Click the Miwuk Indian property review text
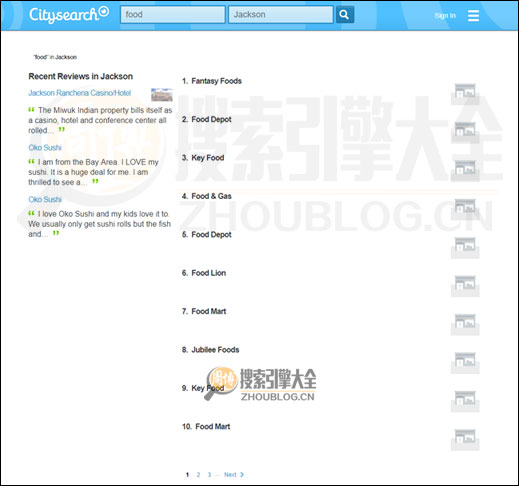Image resolution: width=519 pixels, height=486 pixels. coord(100,120)
